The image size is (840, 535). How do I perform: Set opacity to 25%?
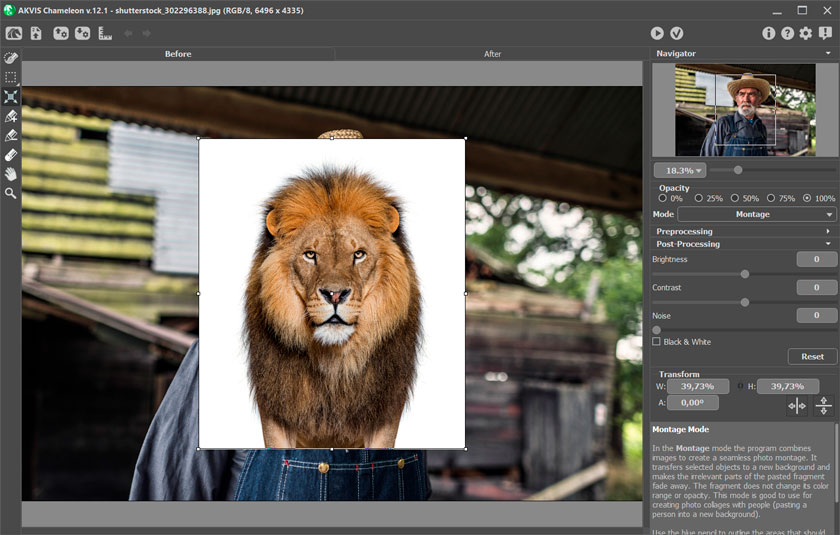(699, 198)
